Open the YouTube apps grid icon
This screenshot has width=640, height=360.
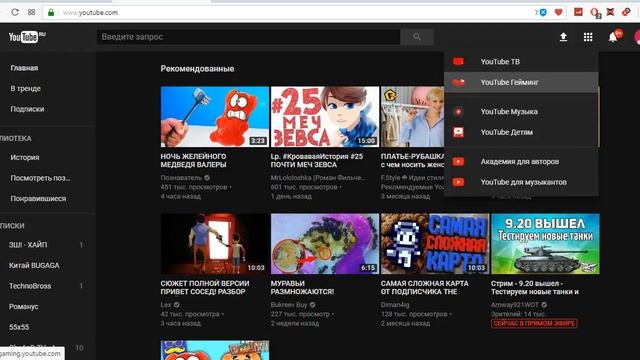[588, 37]
